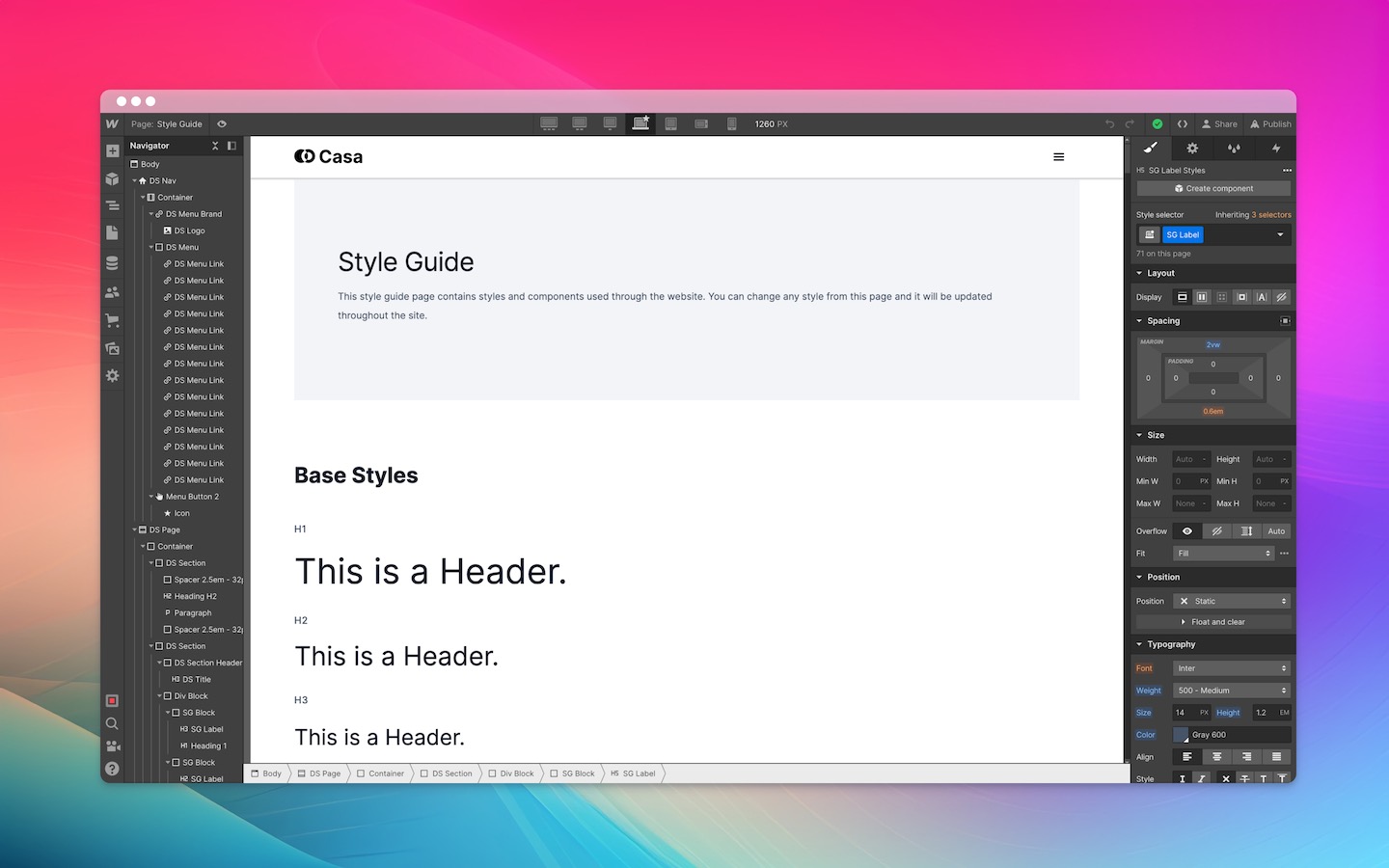Click the green saved-status checkmark

(x=1157, y=123)
